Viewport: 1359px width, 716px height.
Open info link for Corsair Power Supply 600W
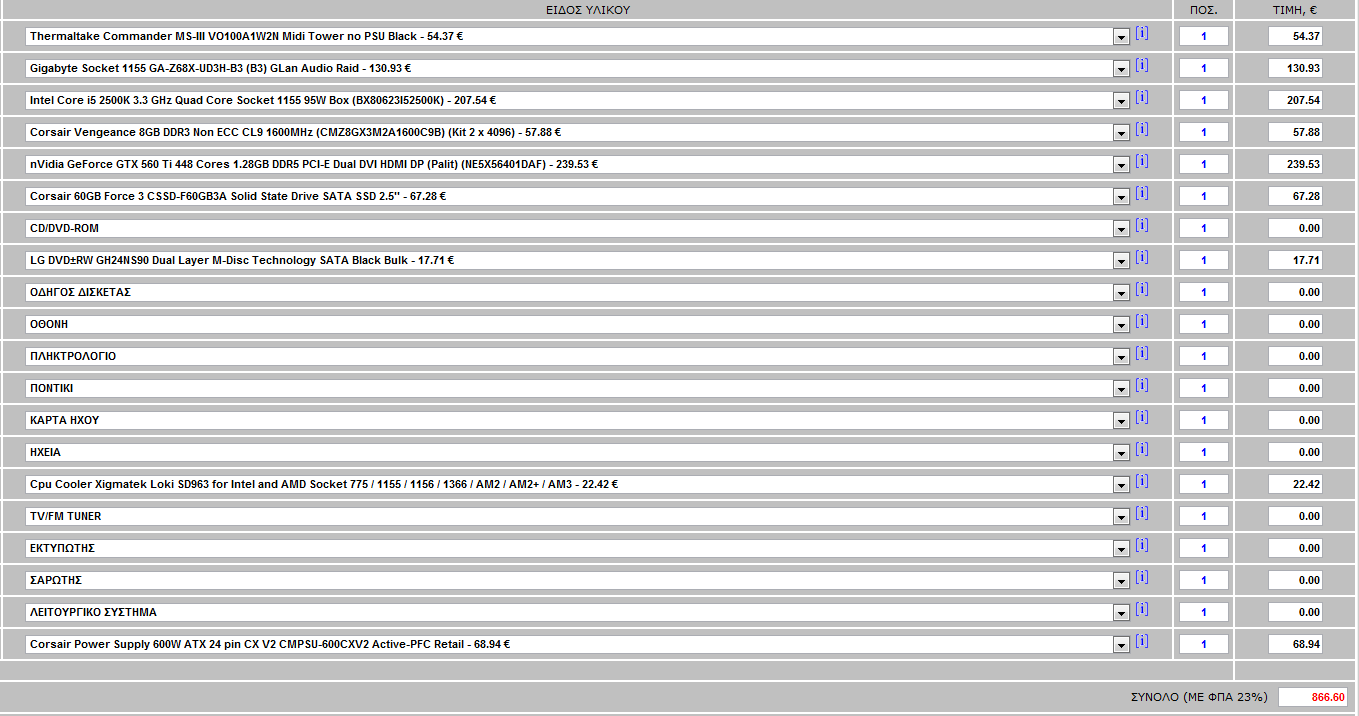[x=1142, y=641]
